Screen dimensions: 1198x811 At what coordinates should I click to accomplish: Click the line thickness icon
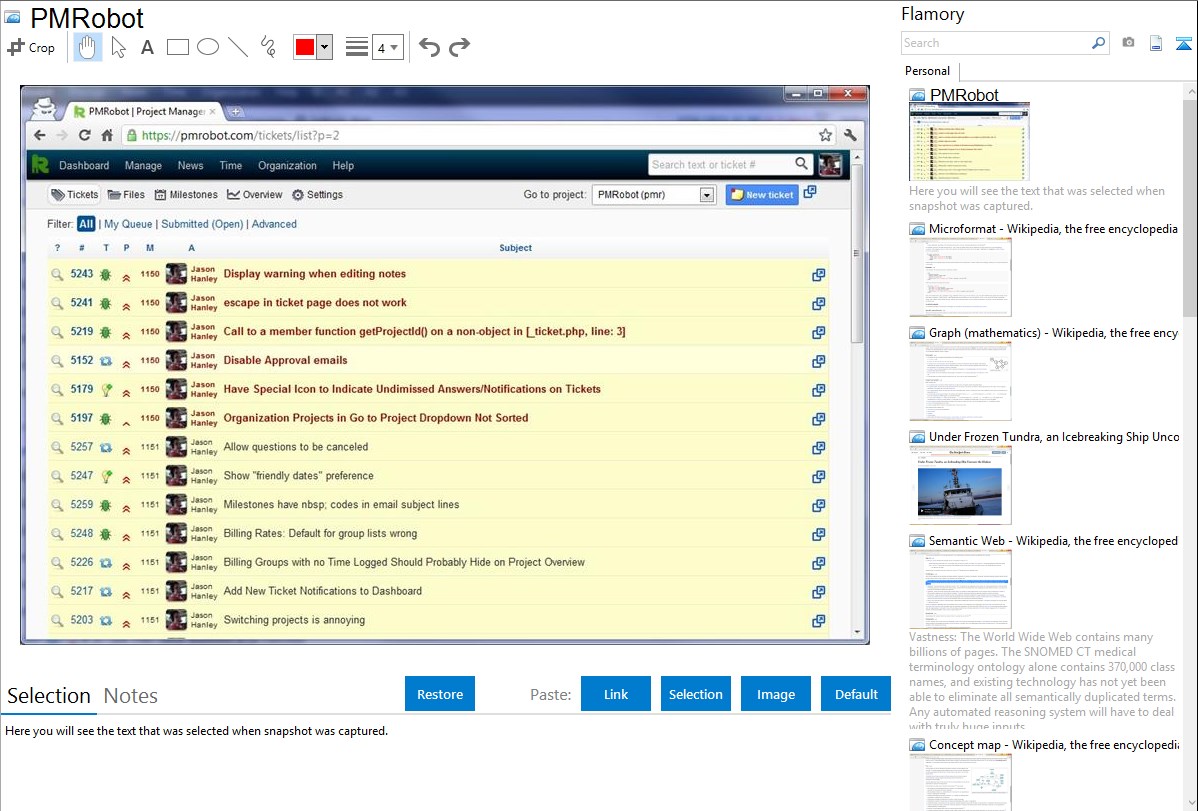click(356, 47)
